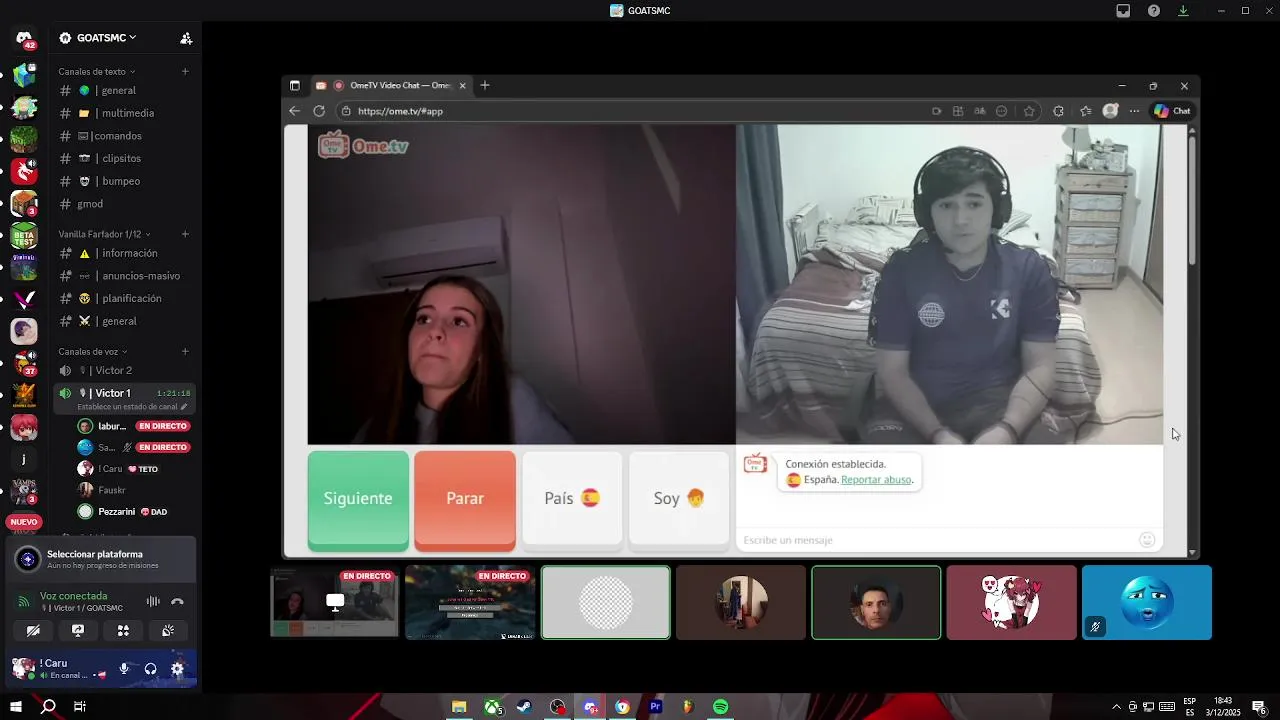This screenshot has width=1280, height=720.
Task: Open Spotify from Windows taskbar
Action: coord(721,707)
